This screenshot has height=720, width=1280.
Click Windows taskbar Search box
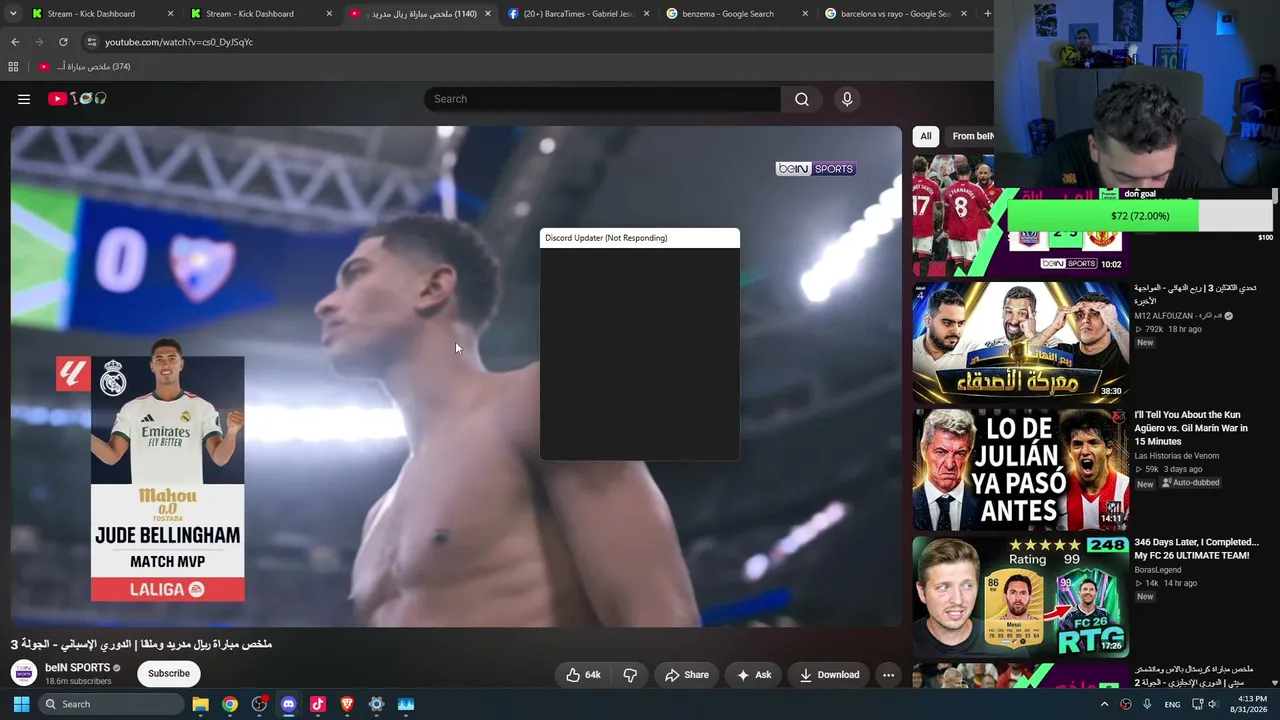click(109, 704)
